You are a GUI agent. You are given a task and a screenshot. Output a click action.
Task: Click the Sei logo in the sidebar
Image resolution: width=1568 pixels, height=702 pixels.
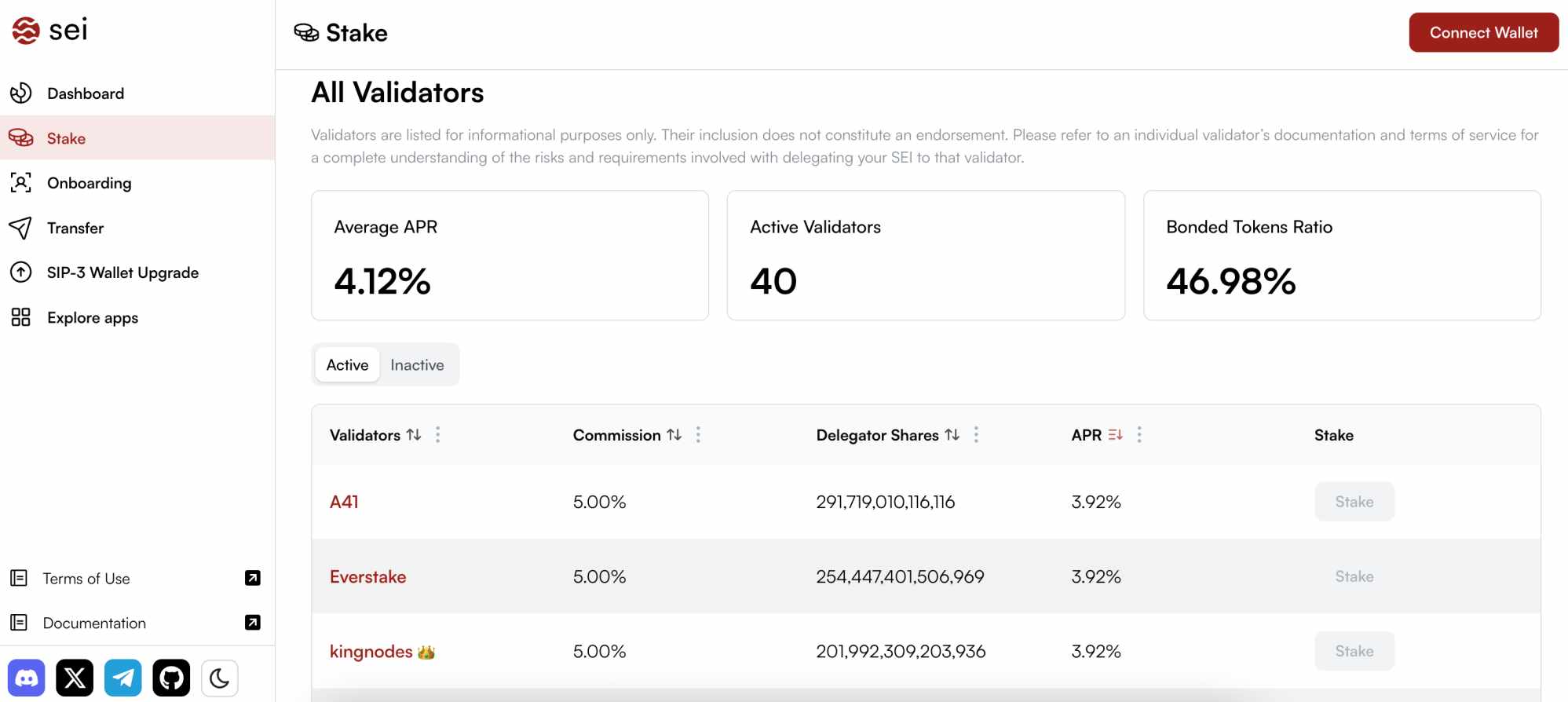[x=49, y=31]
